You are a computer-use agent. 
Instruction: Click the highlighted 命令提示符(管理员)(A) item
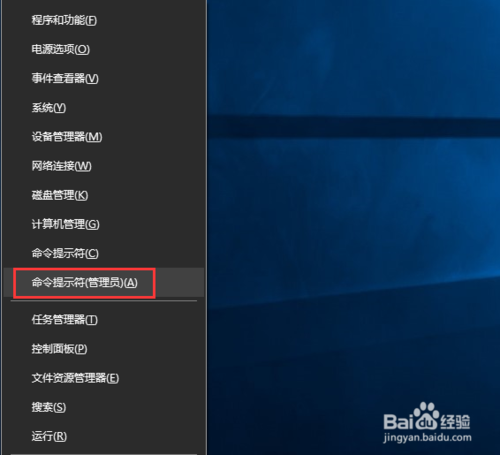tap(104, 282)
